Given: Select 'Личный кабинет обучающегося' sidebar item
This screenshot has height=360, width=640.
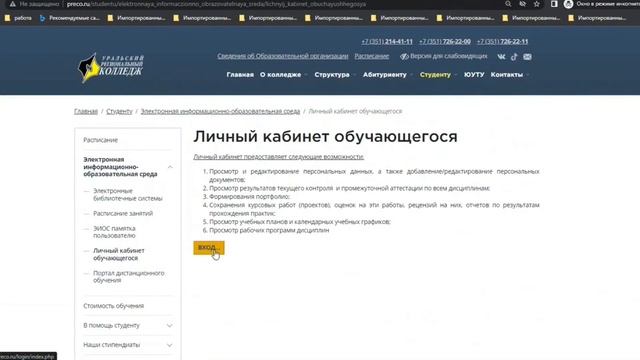Looking at the screenshot, I should (119, 254).
